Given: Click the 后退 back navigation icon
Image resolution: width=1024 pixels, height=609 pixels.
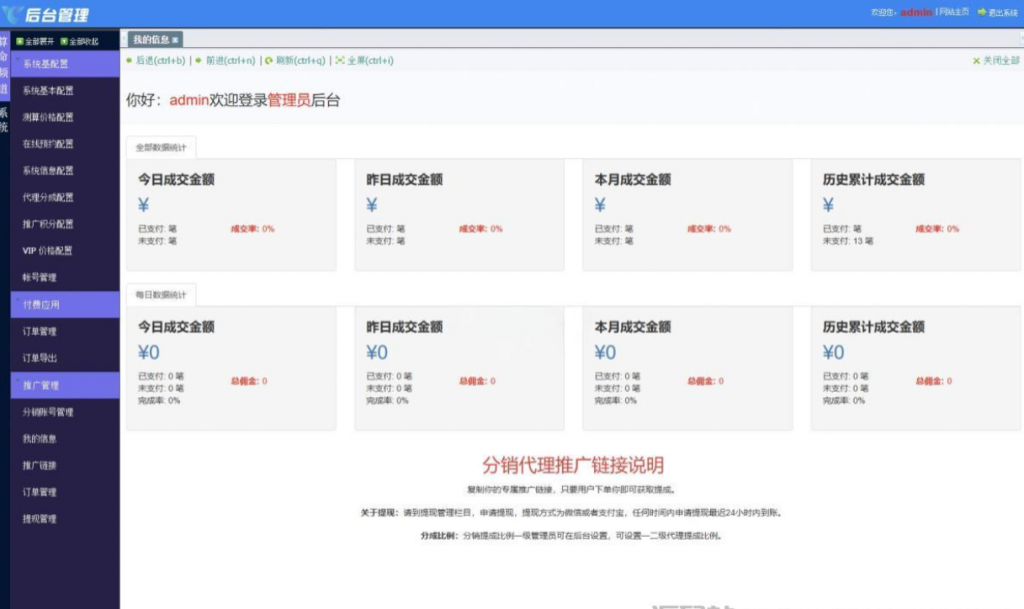Looking at the screenshot, I should point(131,61).
